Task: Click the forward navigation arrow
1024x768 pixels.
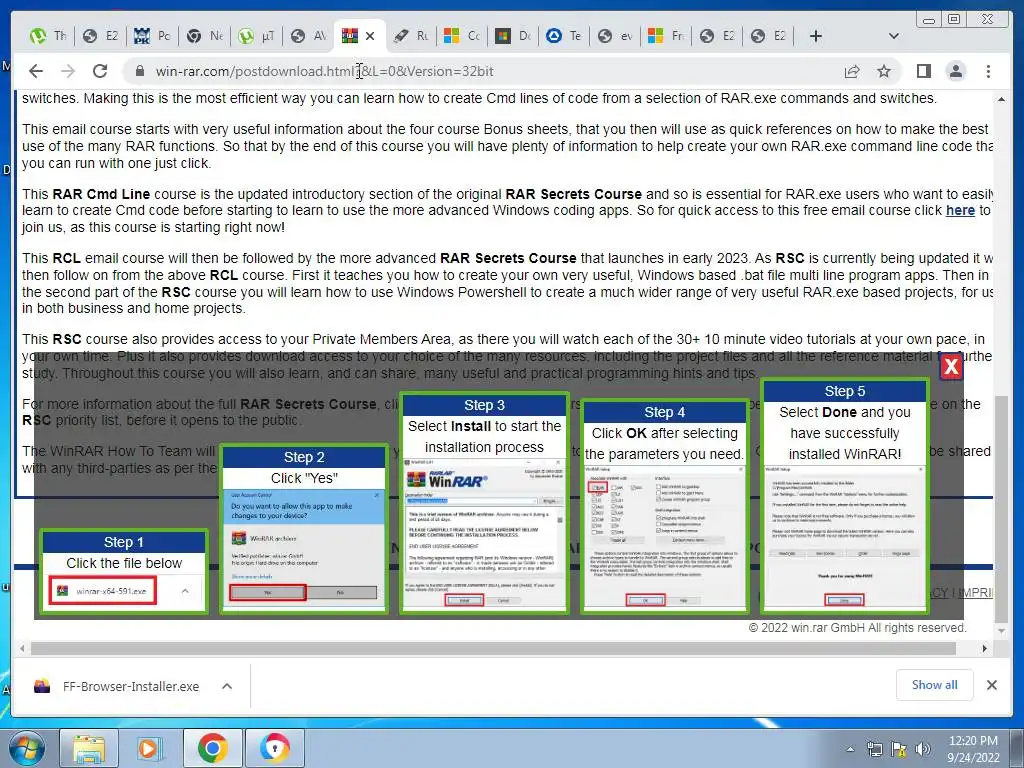Action: 68,71
